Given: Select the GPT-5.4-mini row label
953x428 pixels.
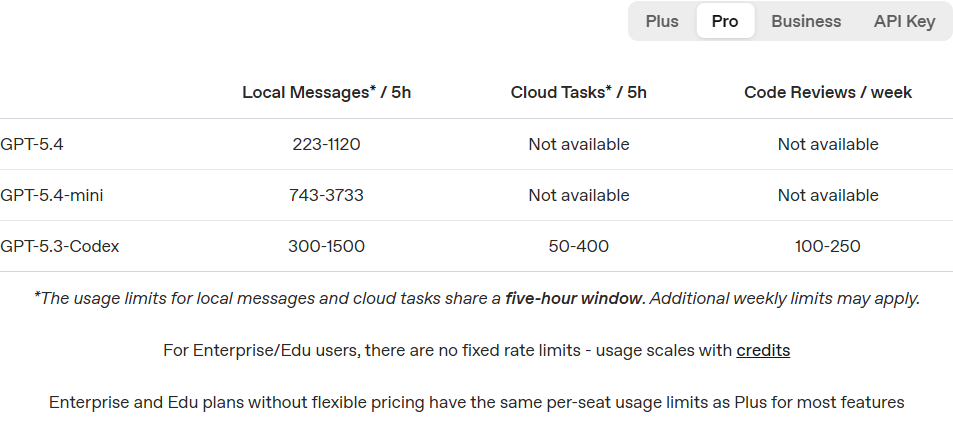Looking at the screenshot, I should [52, 195].
